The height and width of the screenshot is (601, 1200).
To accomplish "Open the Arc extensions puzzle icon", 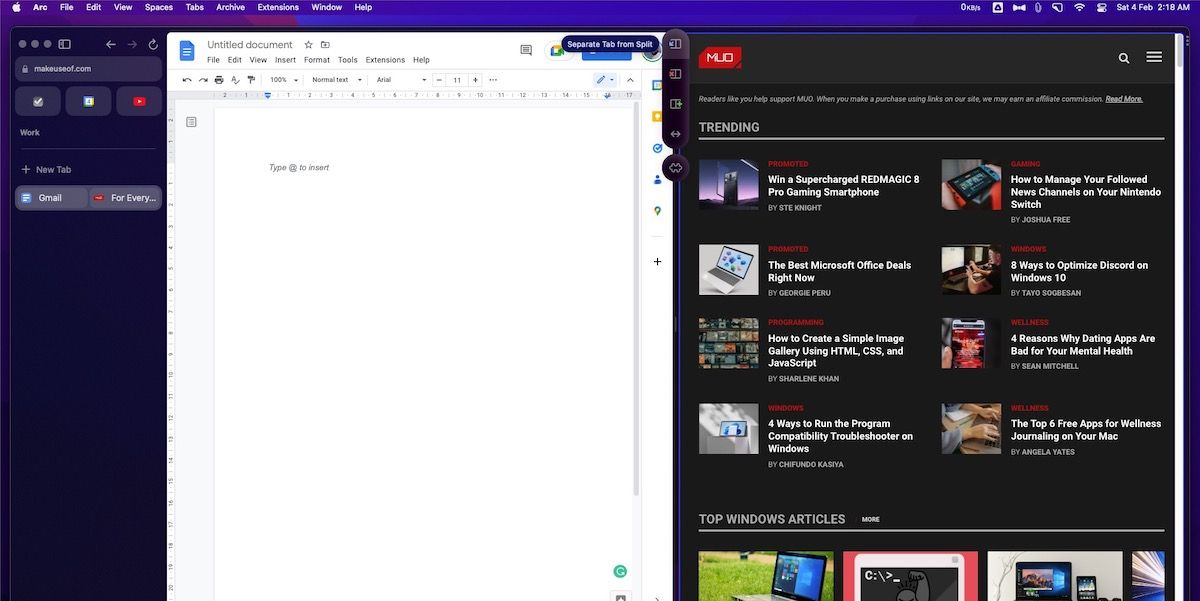I will coord(675,168).
